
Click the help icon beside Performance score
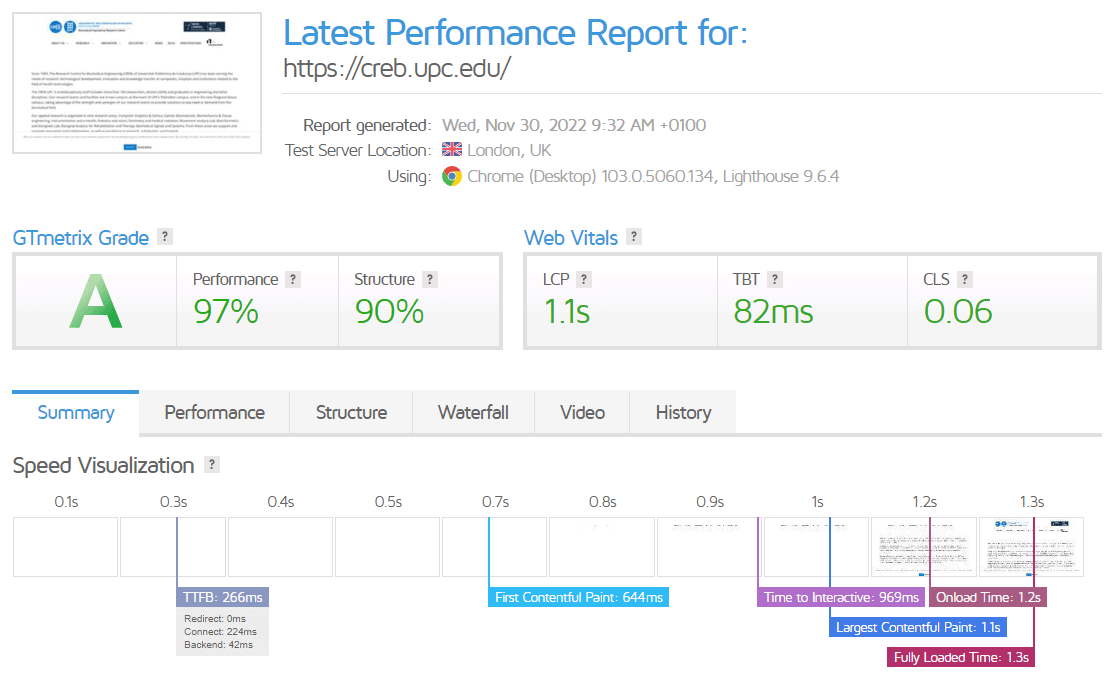292,280
